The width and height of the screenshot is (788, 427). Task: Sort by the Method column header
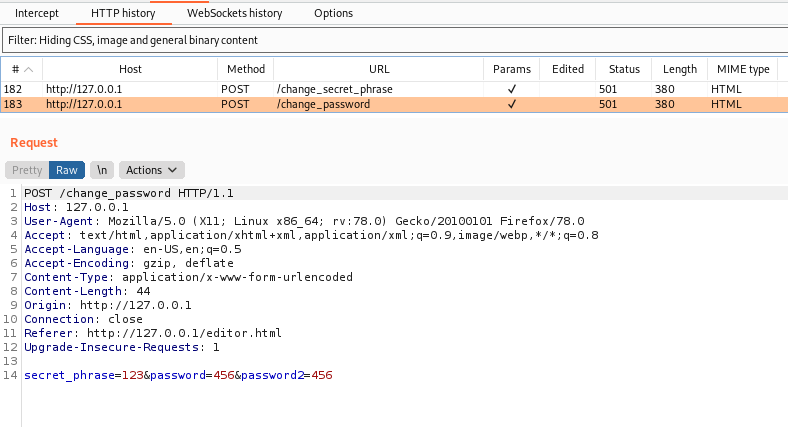246,69
